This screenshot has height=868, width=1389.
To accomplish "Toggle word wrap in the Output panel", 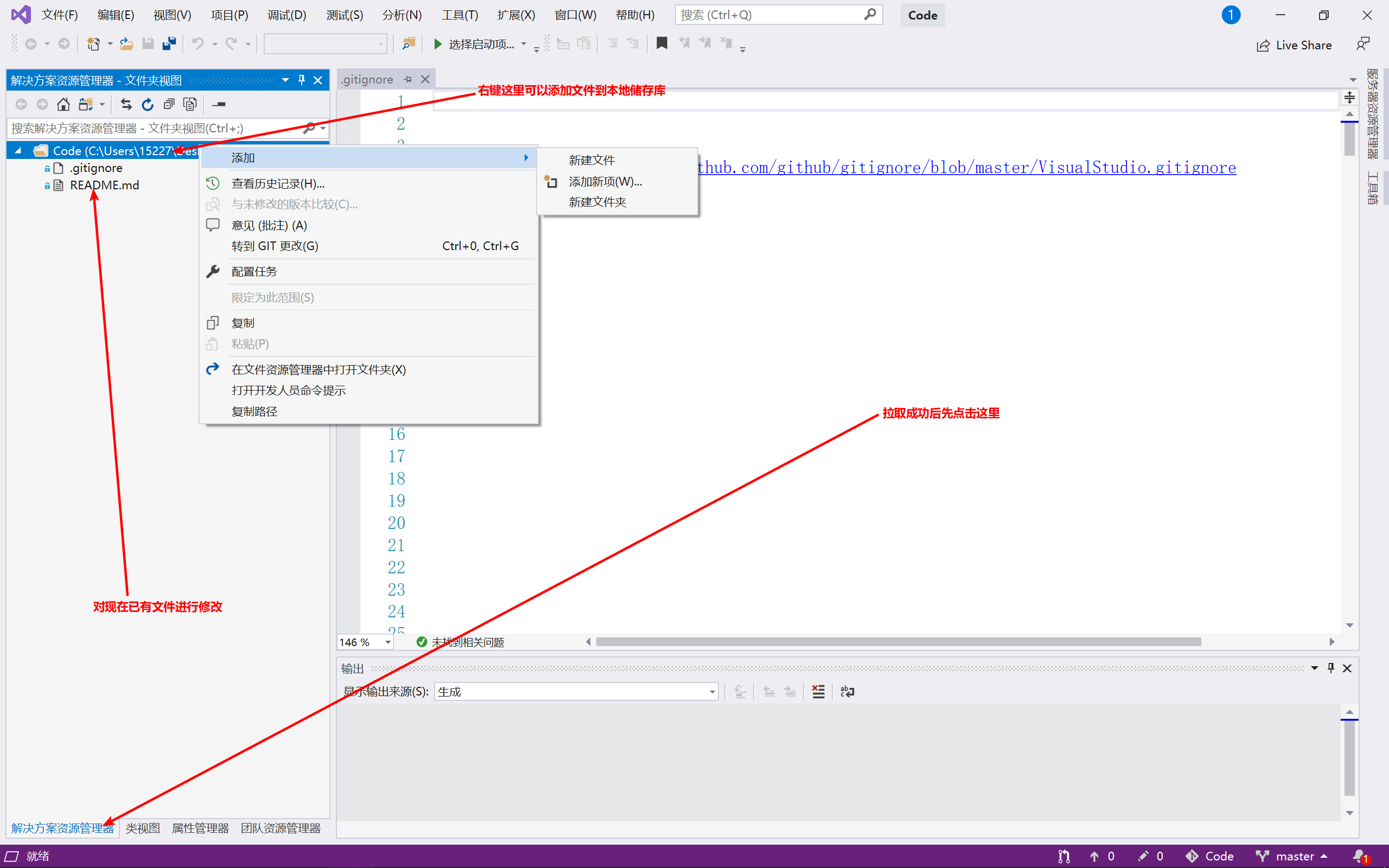I will tap(847, 692).
